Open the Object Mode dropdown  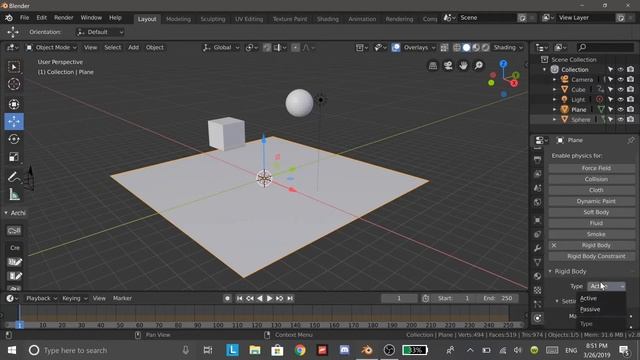click(x=51, y=48)
